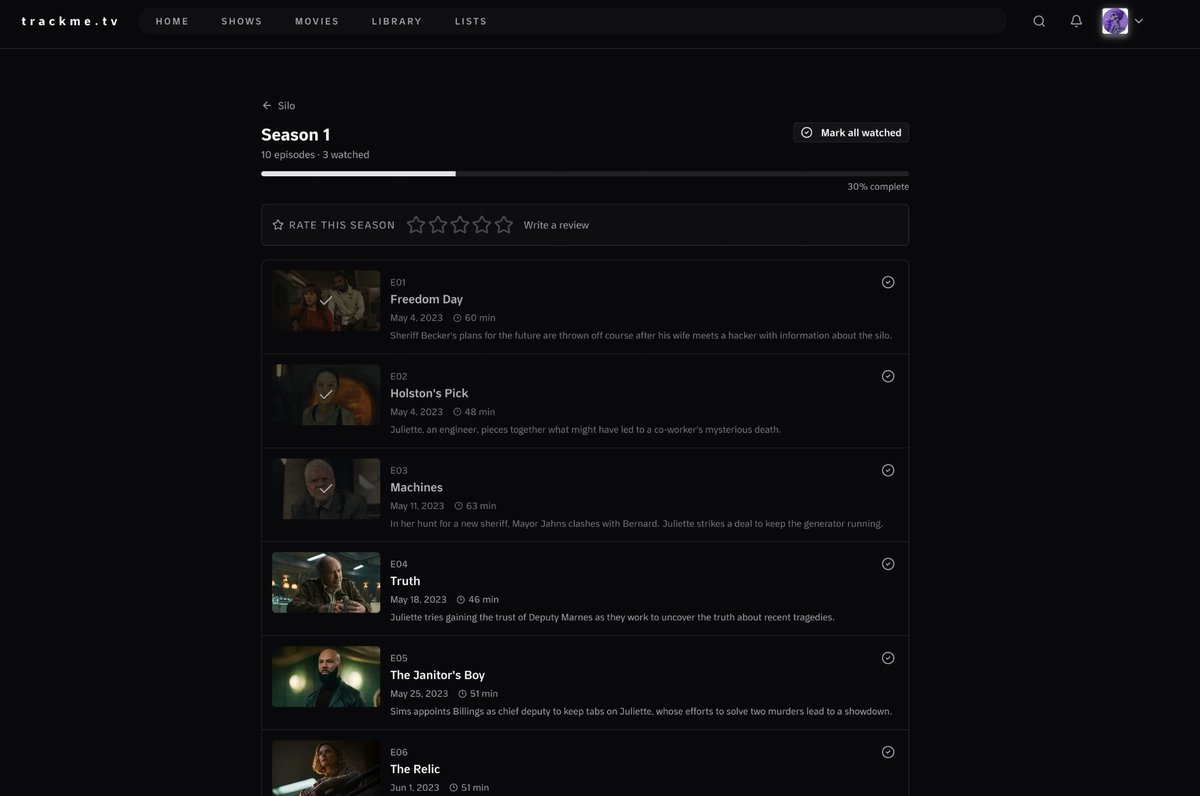The height and width of the screenshot is (796, 1200).
Task: Toggle watched status for Freedom Day
Action: coord(888,282)
